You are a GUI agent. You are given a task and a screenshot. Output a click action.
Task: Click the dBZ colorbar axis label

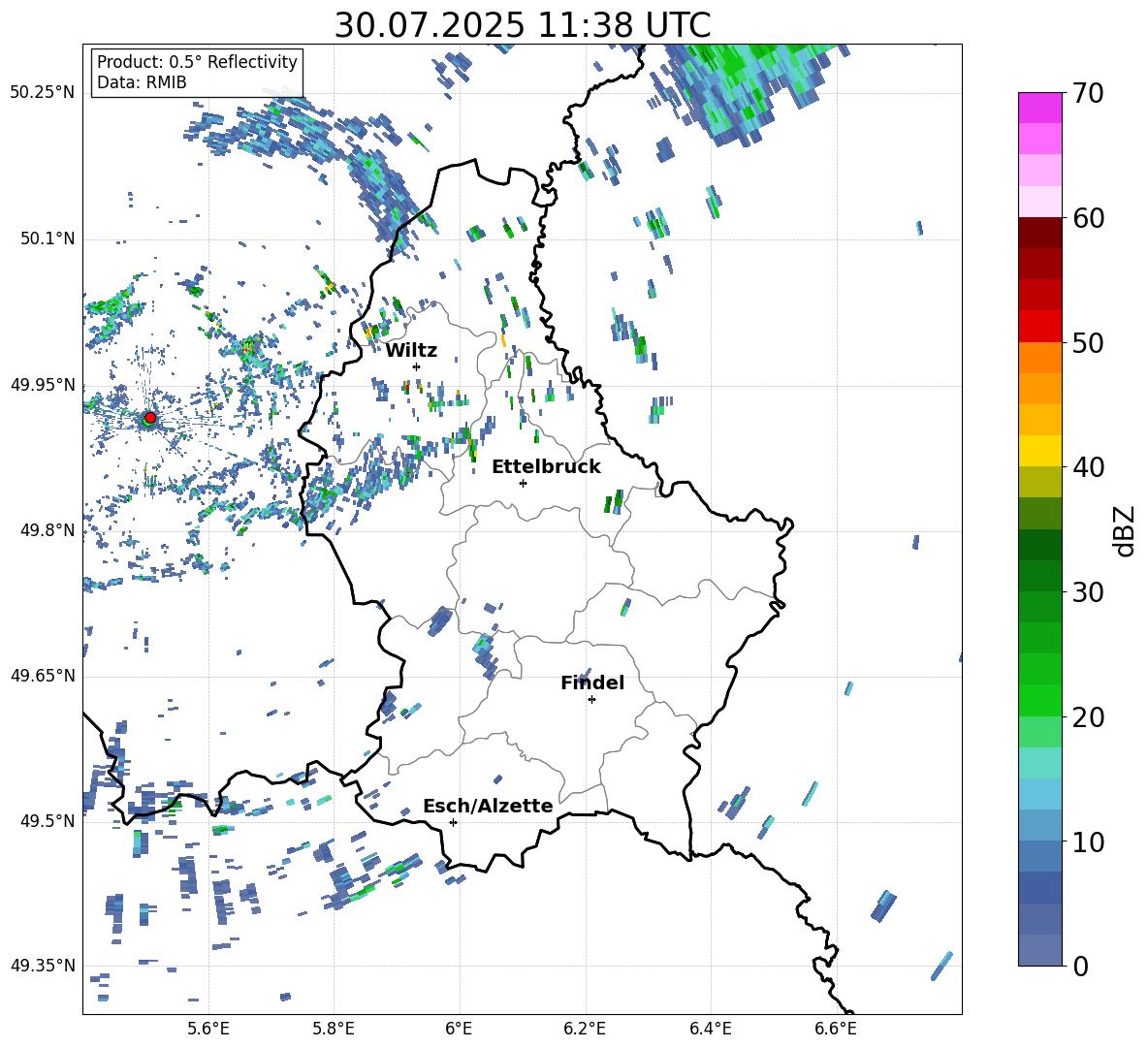(x=1126, y=530)
